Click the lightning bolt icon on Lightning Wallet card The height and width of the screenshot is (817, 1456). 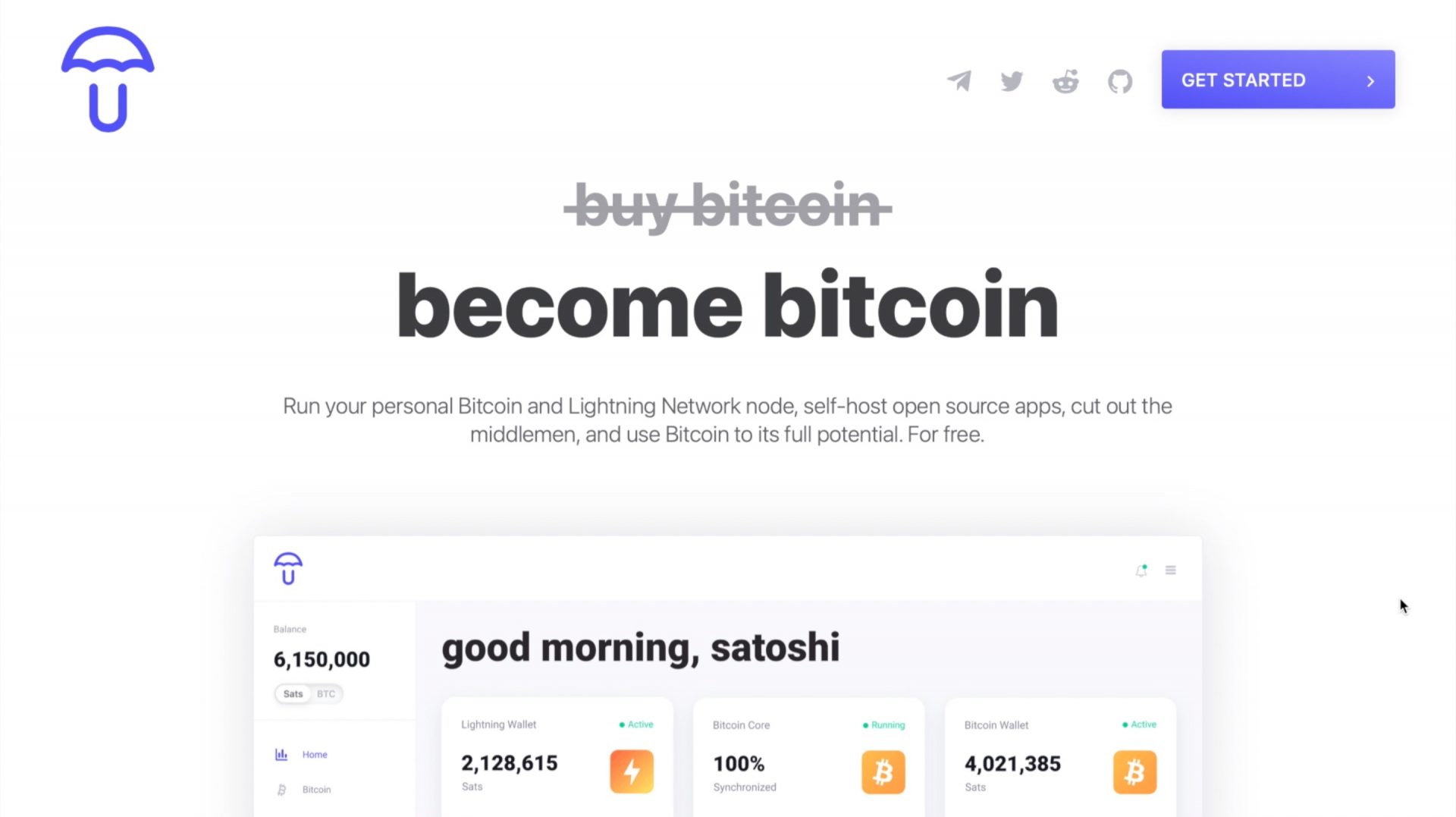(x=632, y=771)
